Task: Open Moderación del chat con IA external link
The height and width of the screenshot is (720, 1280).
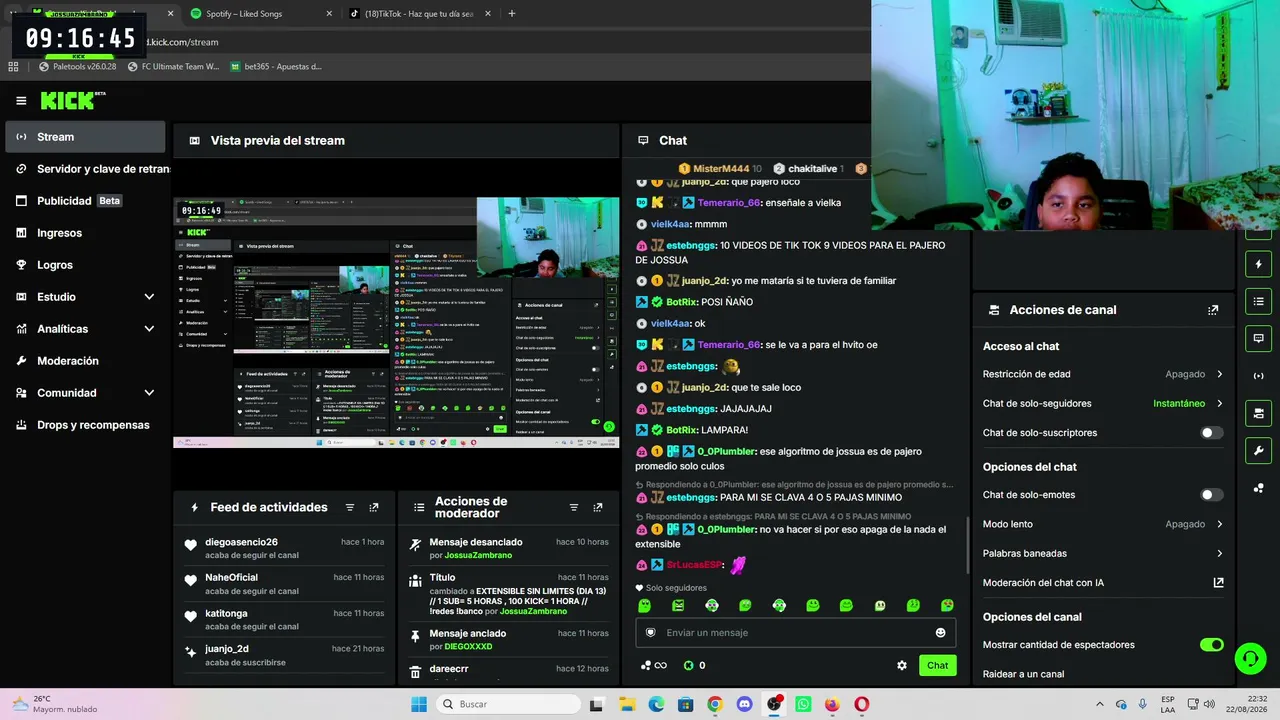Action: 1218,582
